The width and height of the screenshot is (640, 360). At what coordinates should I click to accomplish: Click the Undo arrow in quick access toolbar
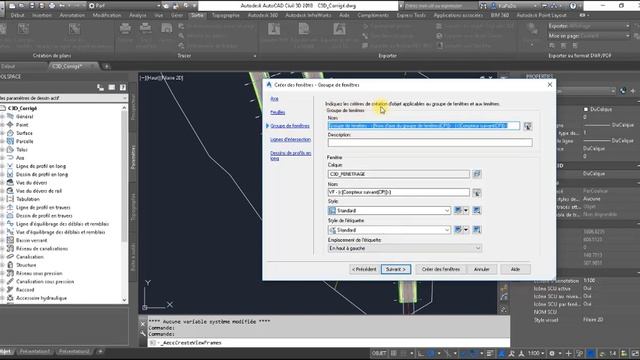click(62, 6)
